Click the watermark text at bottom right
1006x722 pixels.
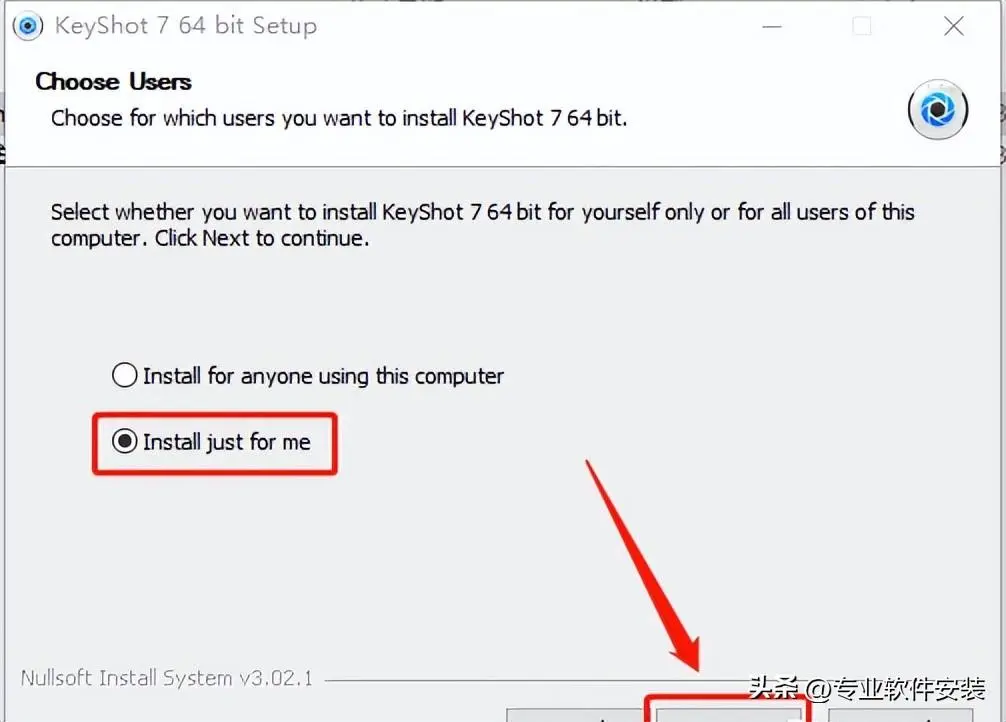(x=867, y=689)
